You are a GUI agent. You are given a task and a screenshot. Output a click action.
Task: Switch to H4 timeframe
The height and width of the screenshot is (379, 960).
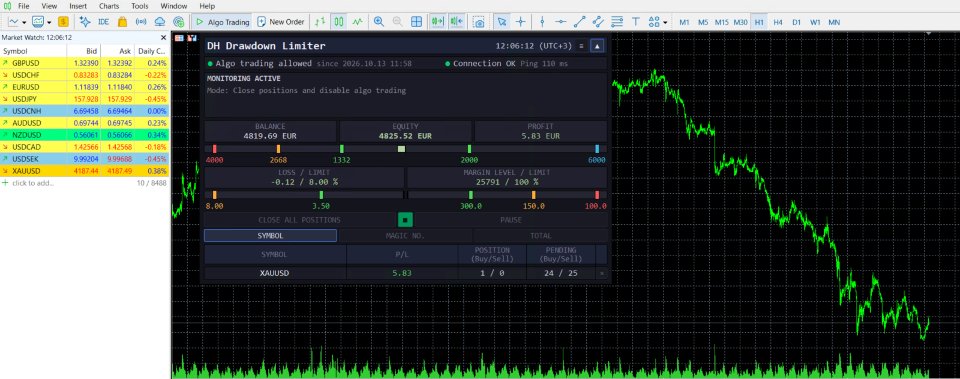pos(778,22)
